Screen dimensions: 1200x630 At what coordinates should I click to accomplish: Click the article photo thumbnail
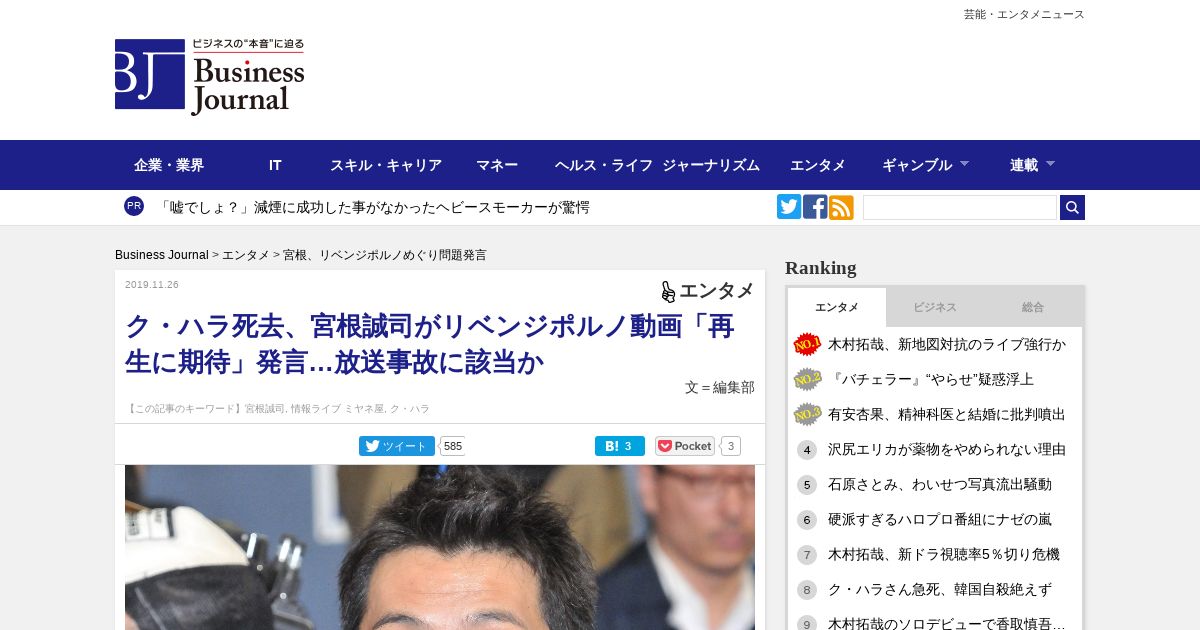(x=440, y=547)
